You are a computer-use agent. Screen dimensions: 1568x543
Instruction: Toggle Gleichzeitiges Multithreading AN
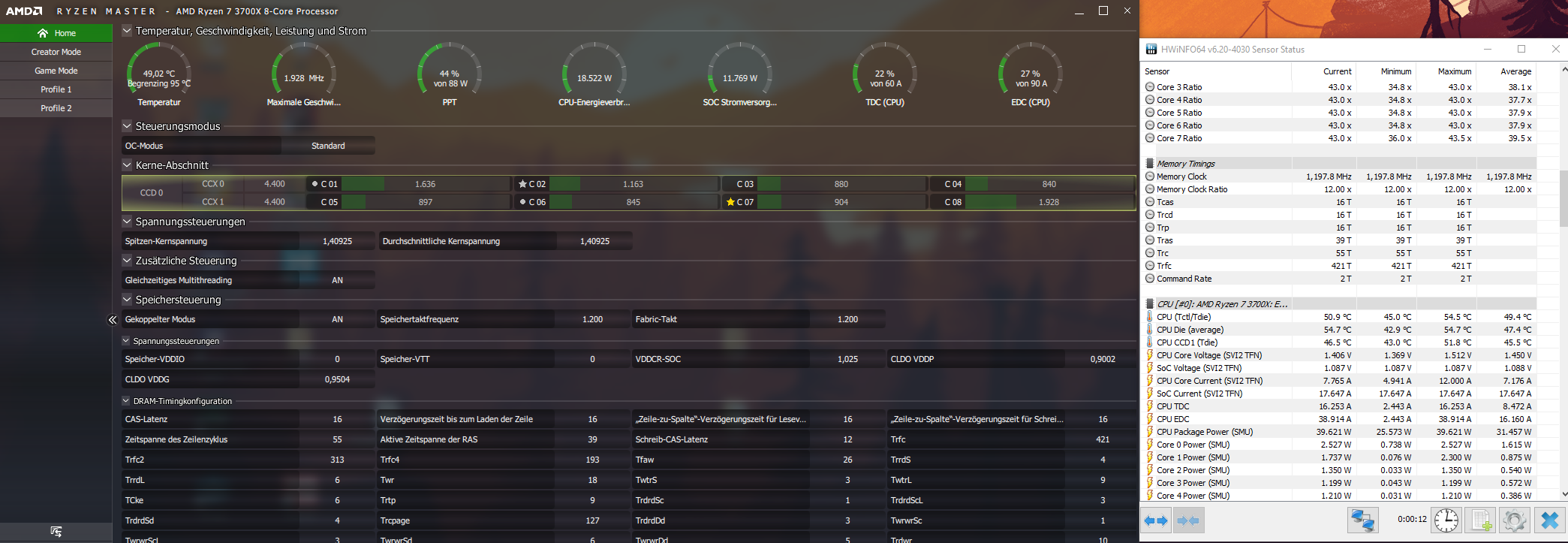pyautogui.click(x=337, y=280)
